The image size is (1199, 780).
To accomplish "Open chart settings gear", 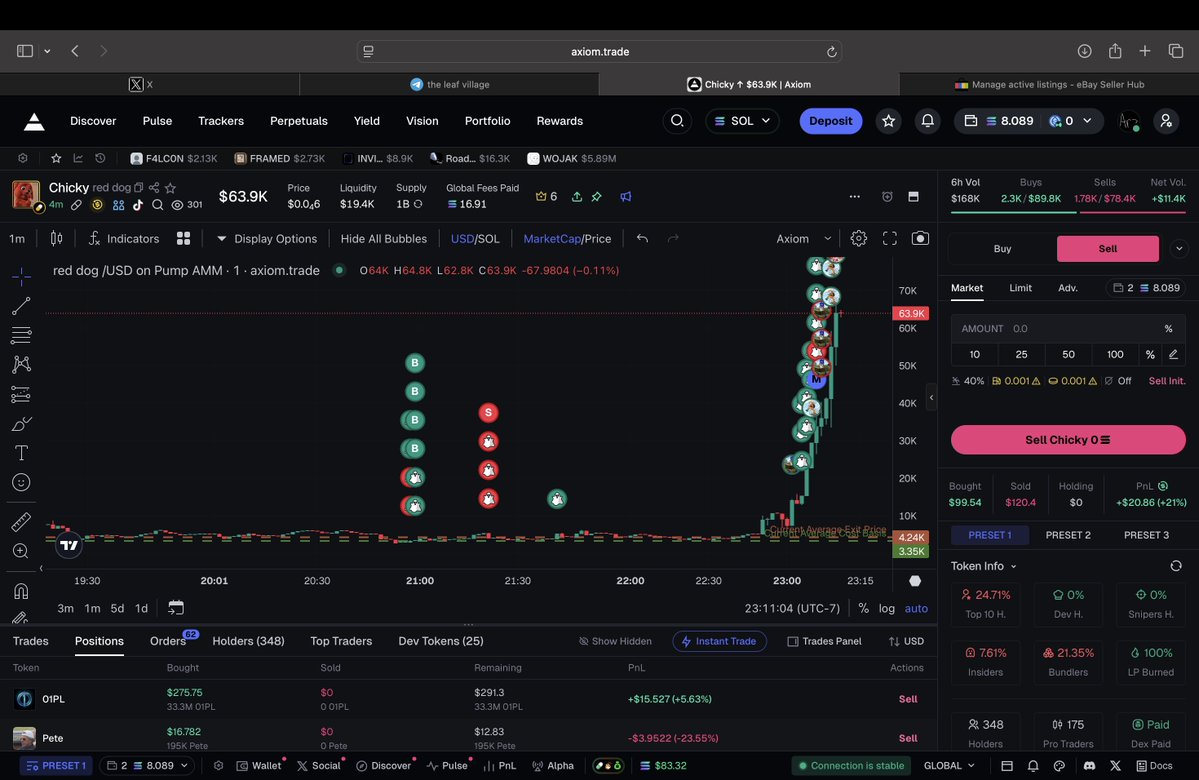I will [859, 239].
